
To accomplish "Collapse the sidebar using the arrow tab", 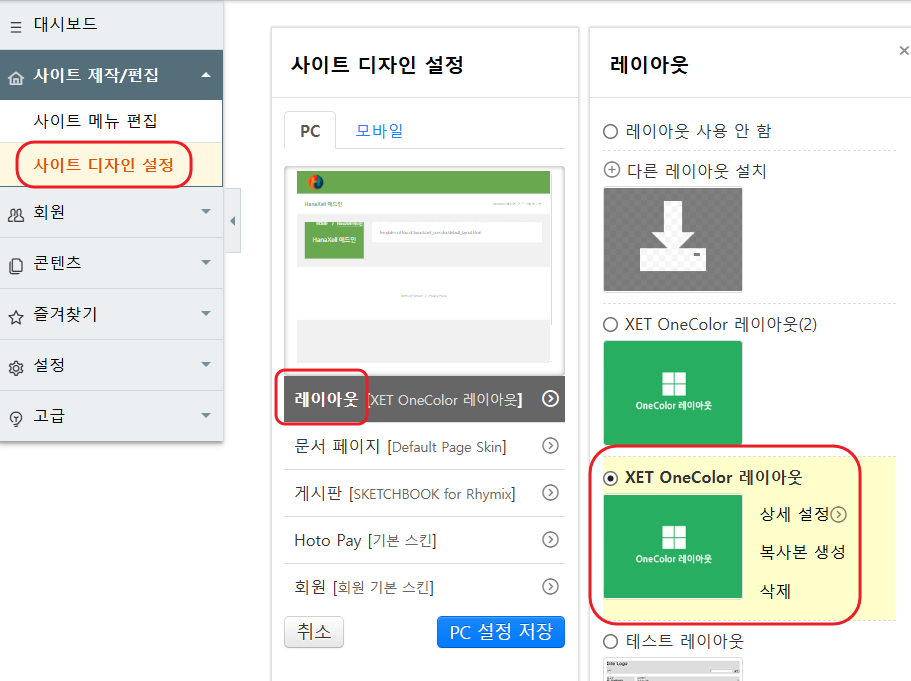I will pos(234,222).
